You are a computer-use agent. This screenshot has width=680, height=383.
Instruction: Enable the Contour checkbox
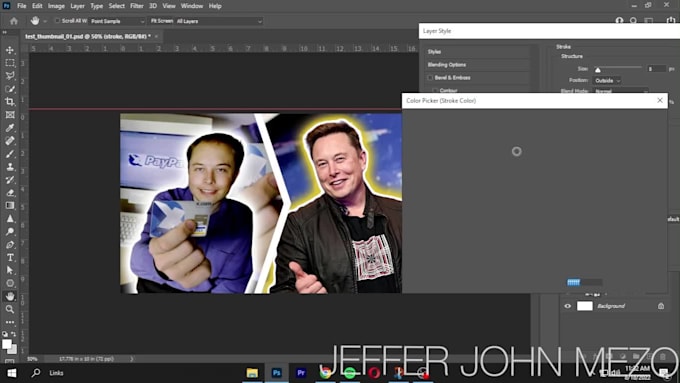pyautogui.click(x=435, y=91)
